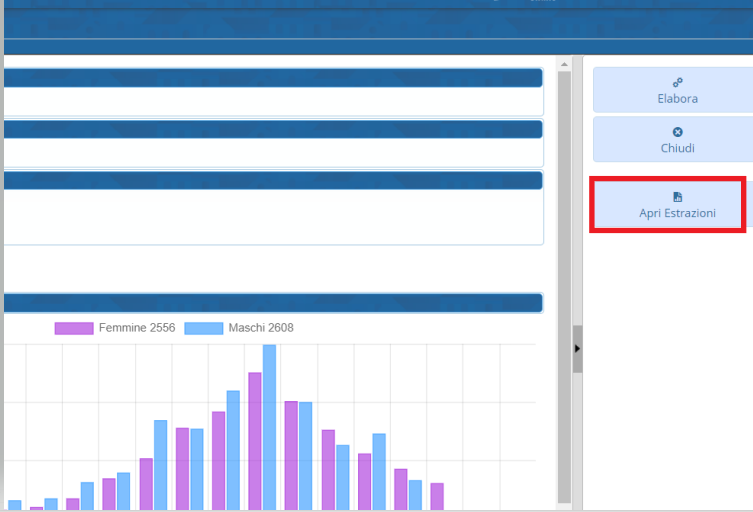753x512 pixels.
Task: Open Apri Estrazioni via its text label
Action: [x=677, y=214]
